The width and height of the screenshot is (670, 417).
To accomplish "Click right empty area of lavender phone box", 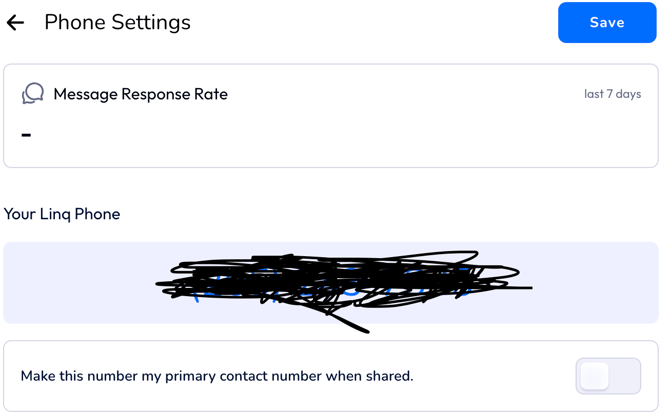I will pyautogui.click(x=600, y=283).
